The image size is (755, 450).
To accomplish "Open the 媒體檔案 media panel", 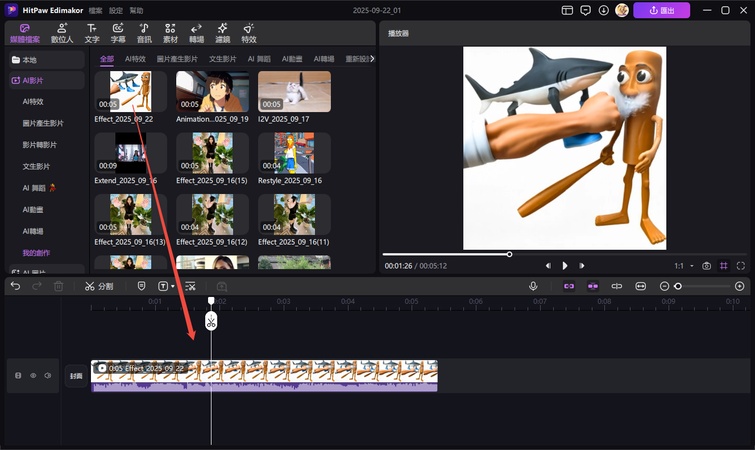I will (x=25, y=33).
